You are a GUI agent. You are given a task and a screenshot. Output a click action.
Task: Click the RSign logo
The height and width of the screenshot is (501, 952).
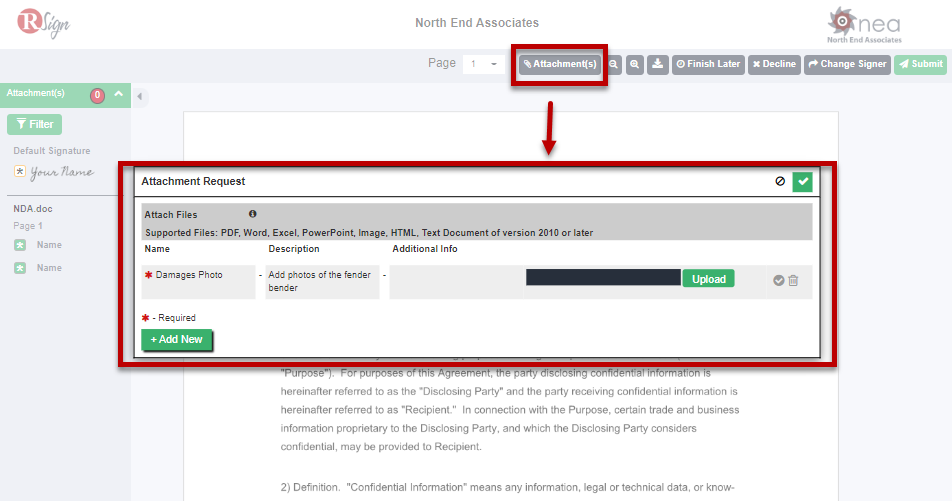pos(43,22)
